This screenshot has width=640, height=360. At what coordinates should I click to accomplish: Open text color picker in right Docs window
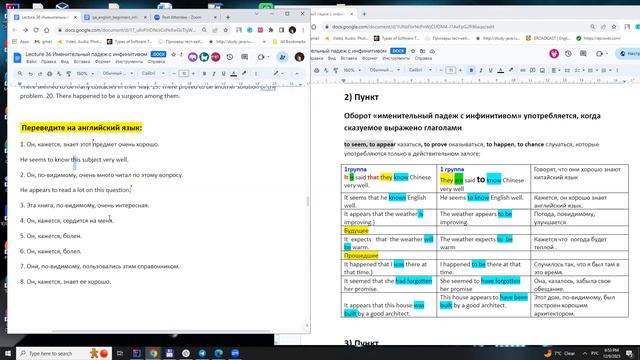pyautogui.click(x=500, y=70)
